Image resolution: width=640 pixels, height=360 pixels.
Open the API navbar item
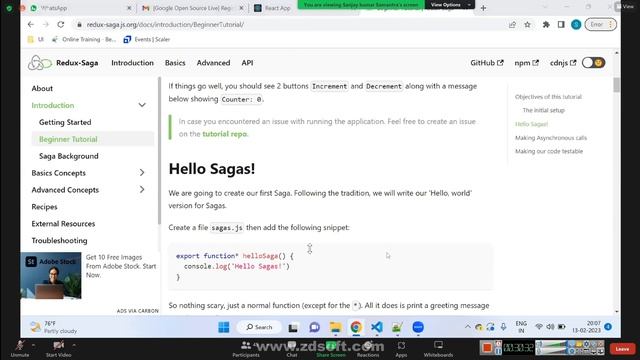[247, 63]
